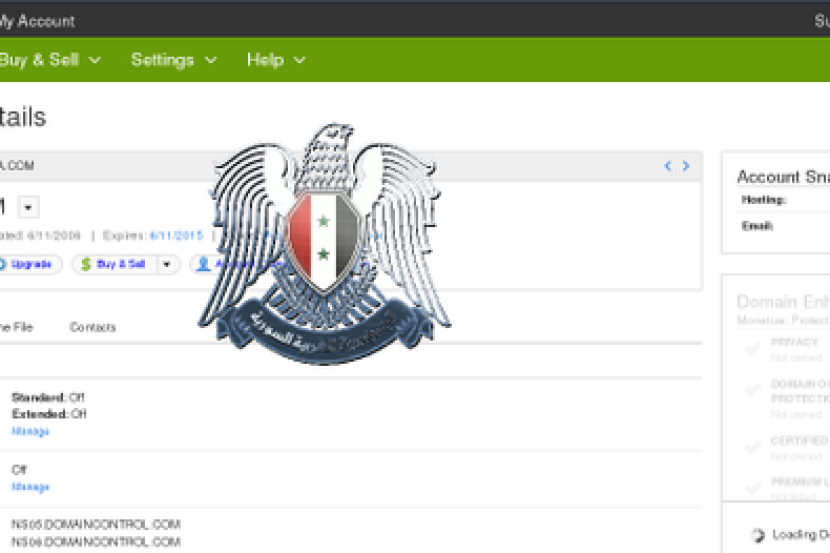This screenshot has height=553, width=830.
Task: Go to next domain with right arrow
Action: 686,166
